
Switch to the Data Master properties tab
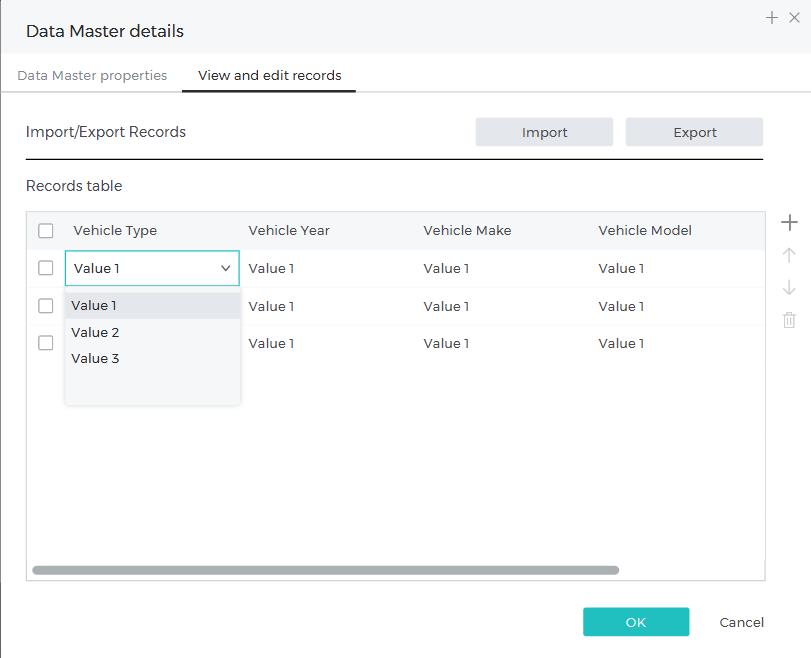point(92,76)
